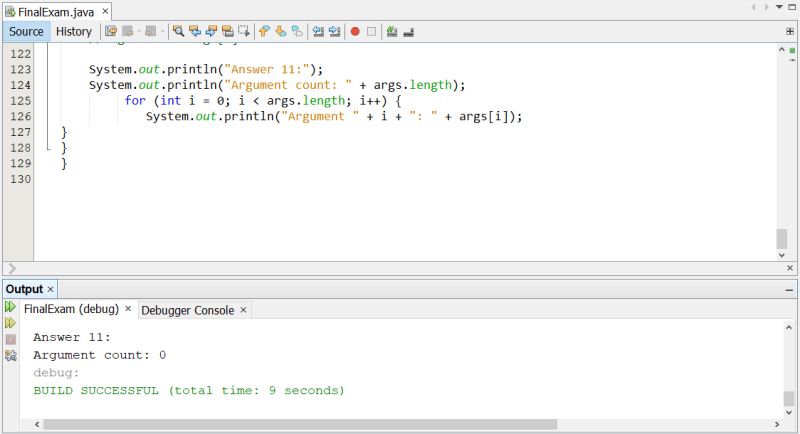800x434 pixels.
Task: Click the Output vertical scrollbar thumb
Action: tap(789, 398)
